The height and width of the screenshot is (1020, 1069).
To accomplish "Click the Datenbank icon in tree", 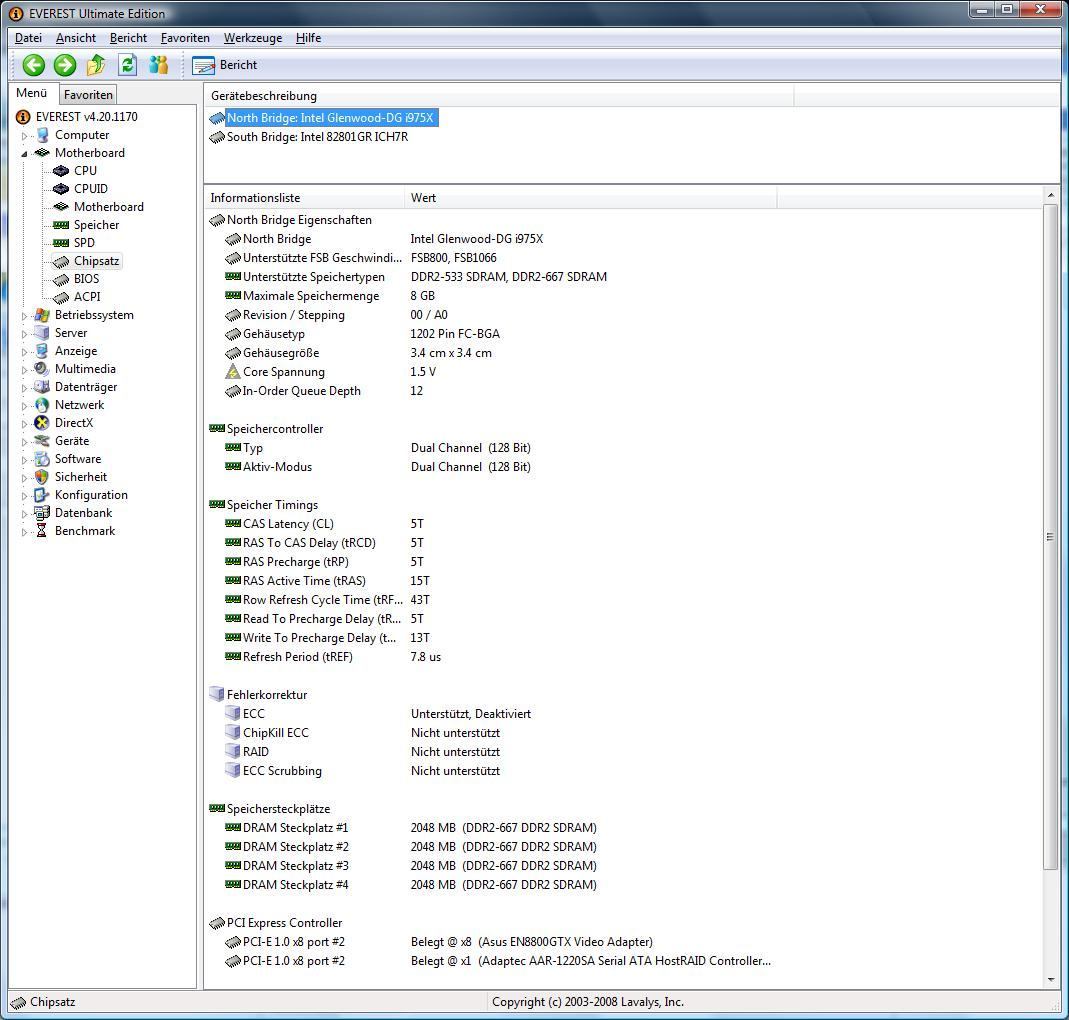I will tap(42, 513).
